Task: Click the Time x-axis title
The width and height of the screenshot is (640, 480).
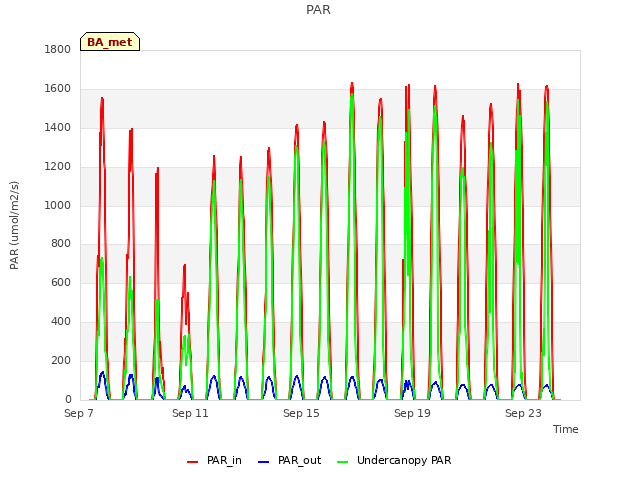Action: point(566,429)
